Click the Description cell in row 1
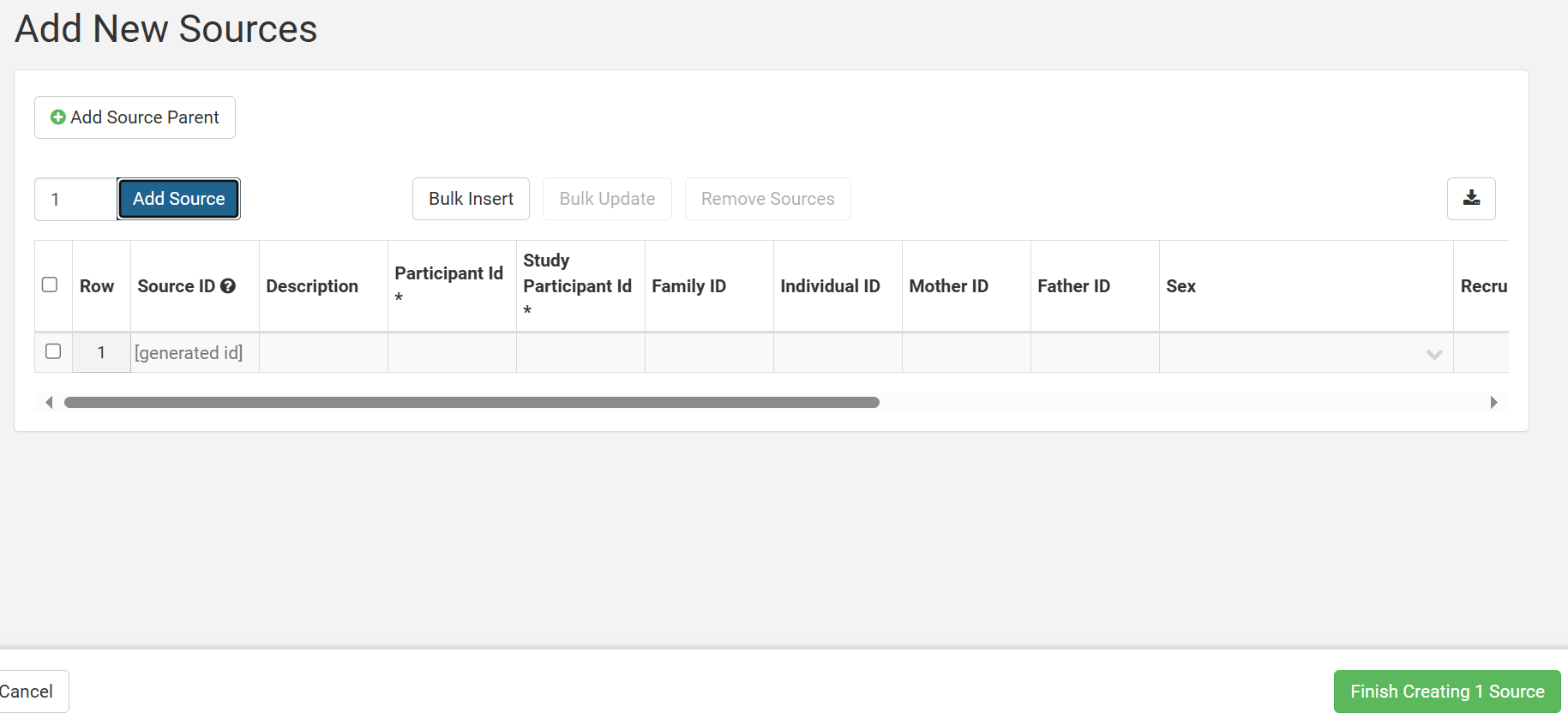 pyautogui.click(x=323, y=353)
